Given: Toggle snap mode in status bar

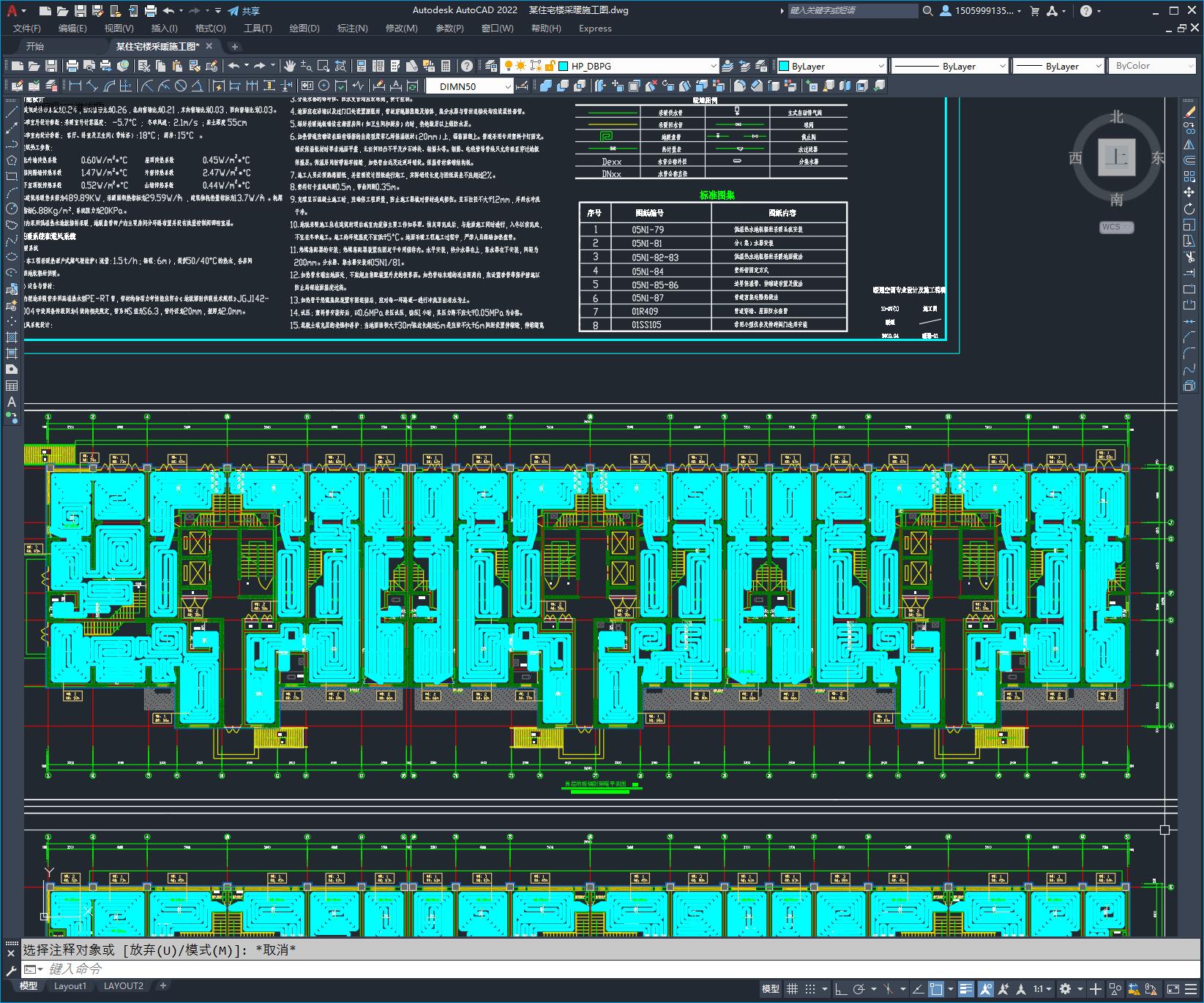Looking at the screenshot, I should [809, 989].
